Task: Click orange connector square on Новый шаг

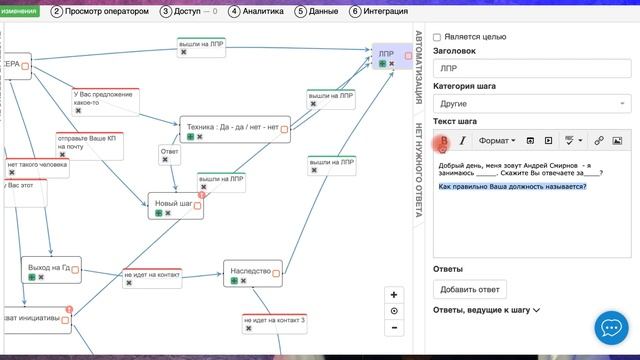Action: (197, 205)
